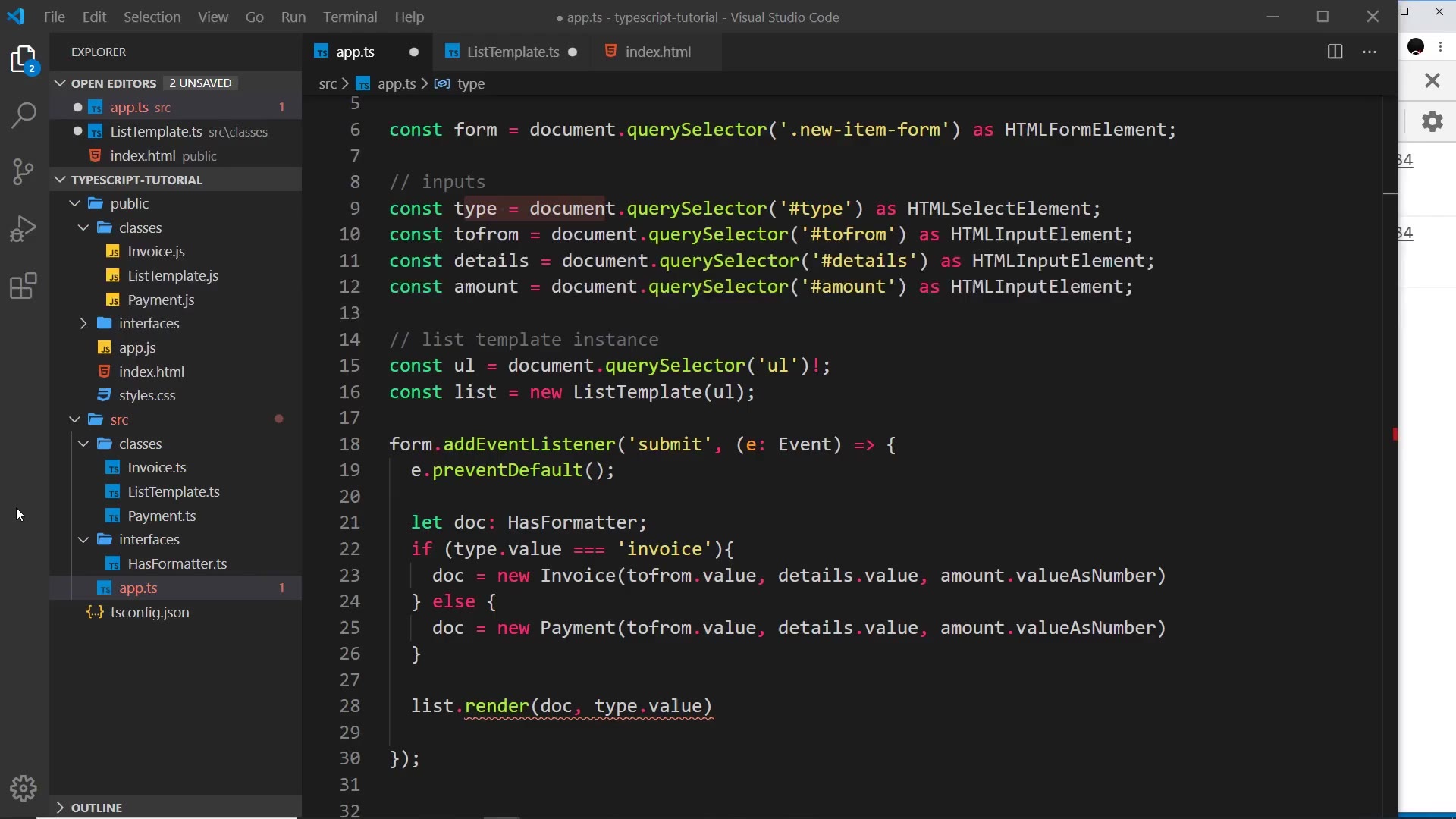Click the TS icon in breadcrumb app.ts

click(363, 84)
